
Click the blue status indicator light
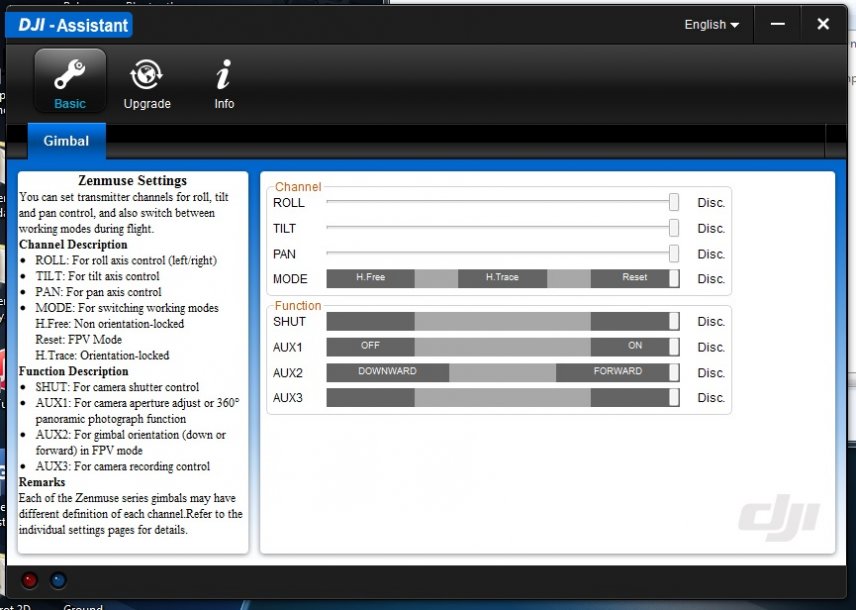coord(58,580)
